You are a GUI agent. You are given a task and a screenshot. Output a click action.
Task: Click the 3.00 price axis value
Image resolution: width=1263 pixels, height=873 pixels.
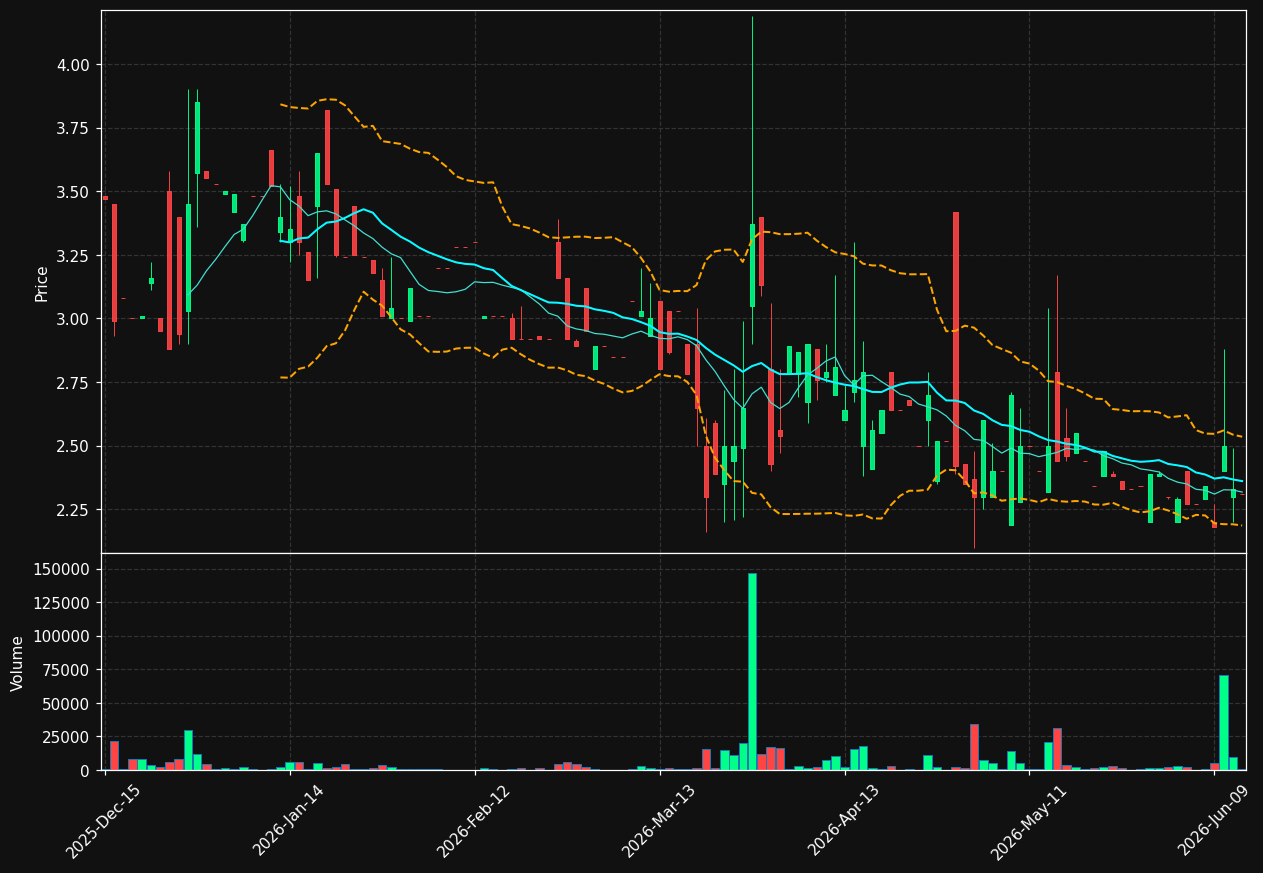click(73, 319)
